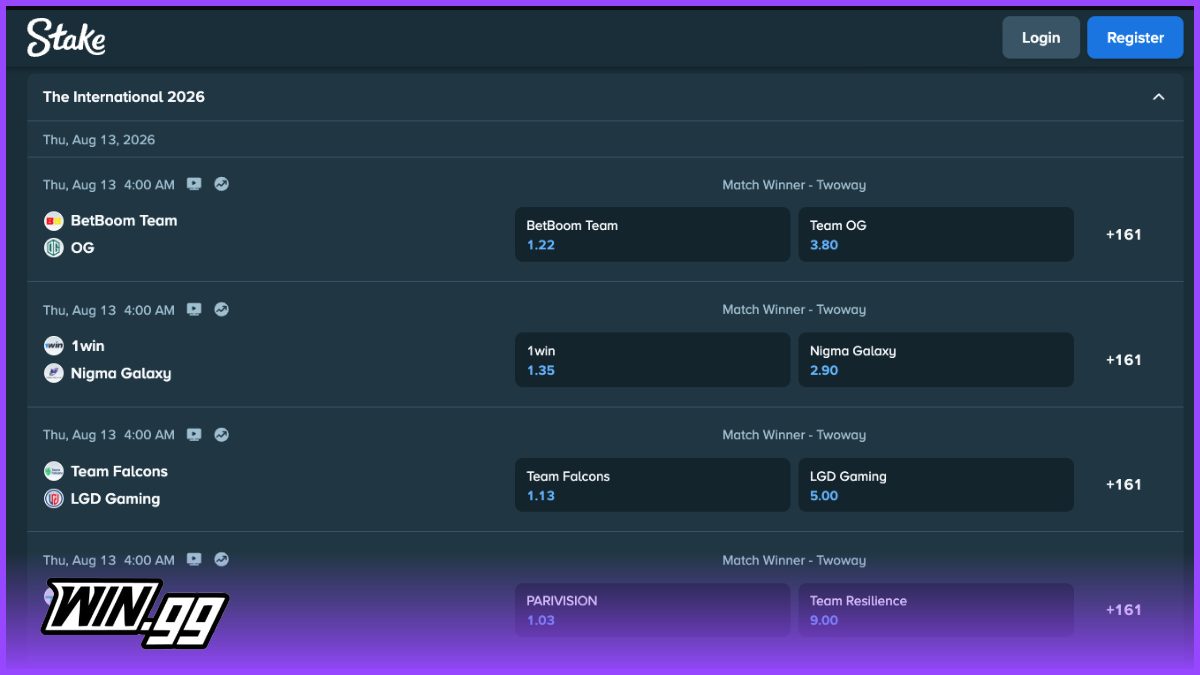The width and height of the screenshot is (1200, 675).
Task: Click The International 2026 title
Action: [124, 97]
